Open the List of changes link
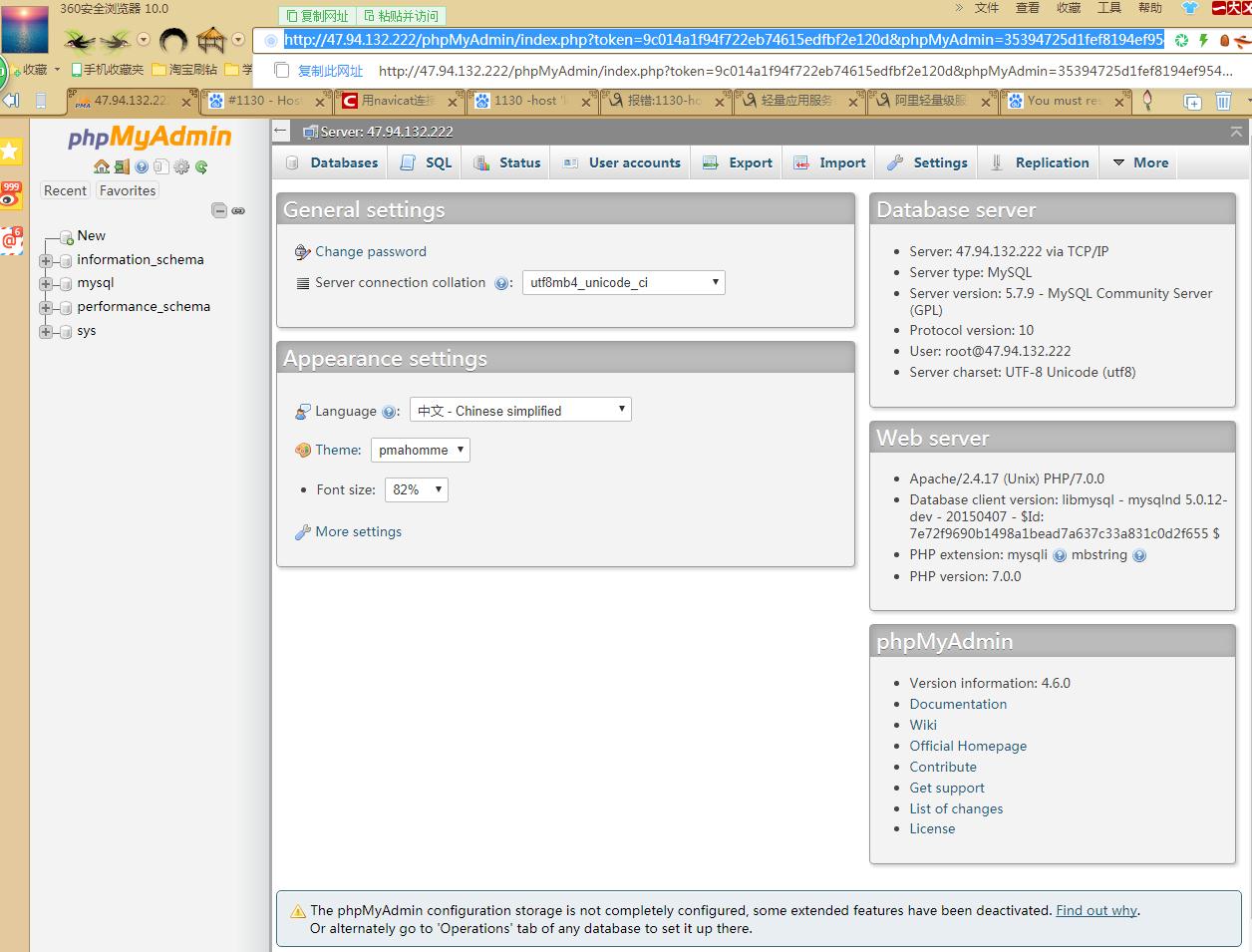The image size is (1252, 952). pyautogui.click(x=956, y=808)
